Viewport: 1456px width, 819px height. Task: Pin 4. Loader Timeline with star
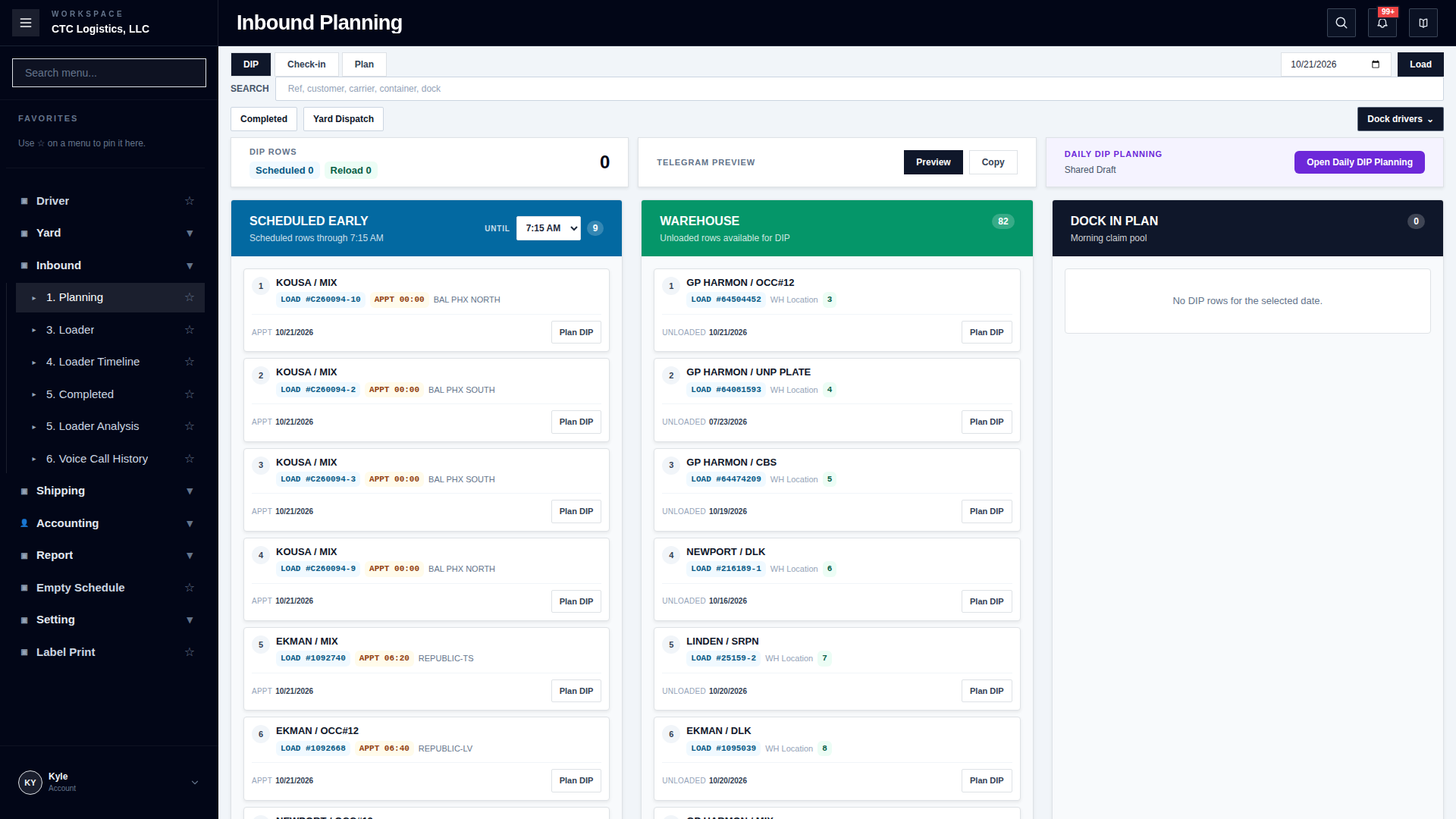pyautogui.click(x=190, y=362)
